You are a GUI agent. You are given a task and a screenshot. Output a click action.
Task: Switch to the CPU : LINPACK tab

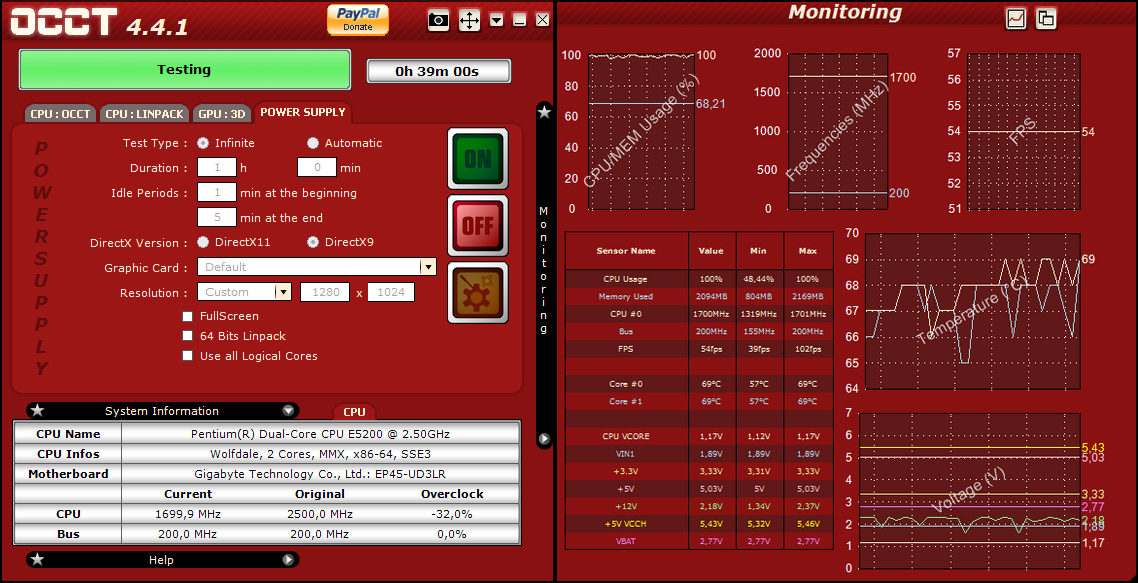pyautogui.click(x=145, y=114)
